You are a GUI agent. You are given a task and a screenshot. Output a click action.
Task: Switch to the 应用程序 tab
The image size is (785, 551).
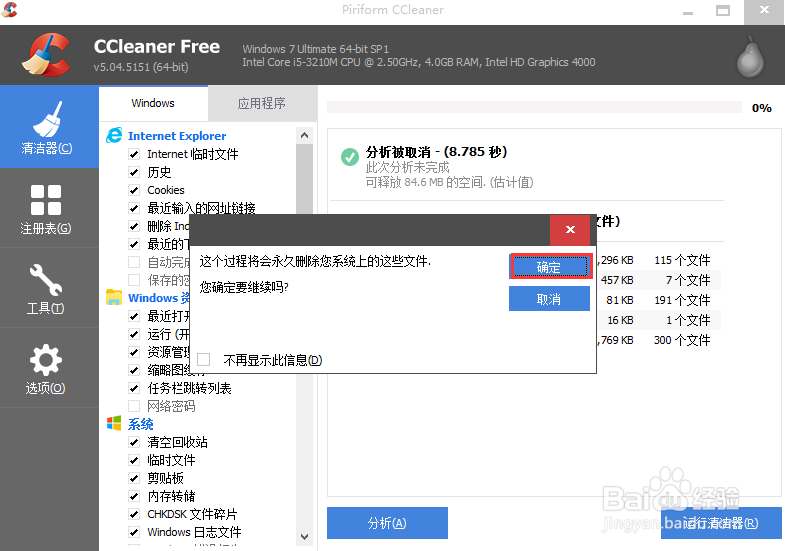click(262, 104)
